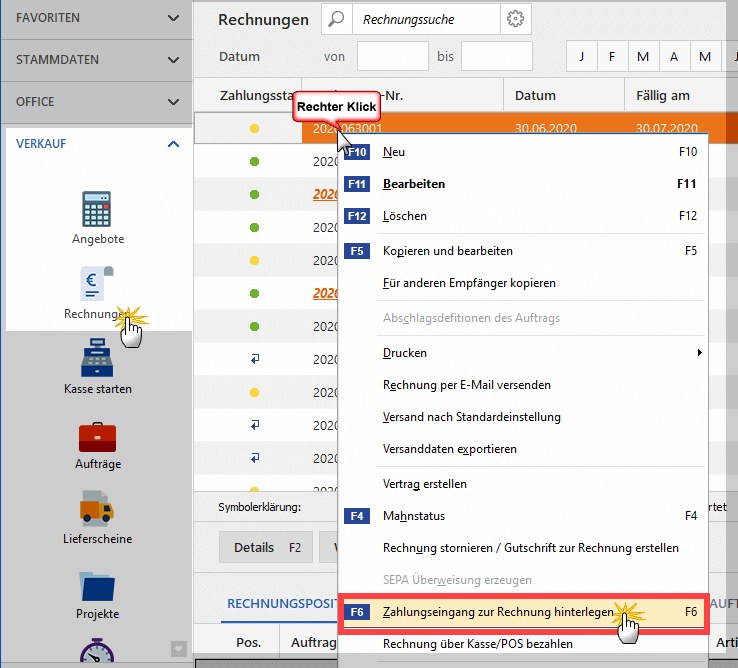Open the stopwatch icon below Projekte
The width and height of the screenshot is (738, 668).
pos(96,651)
